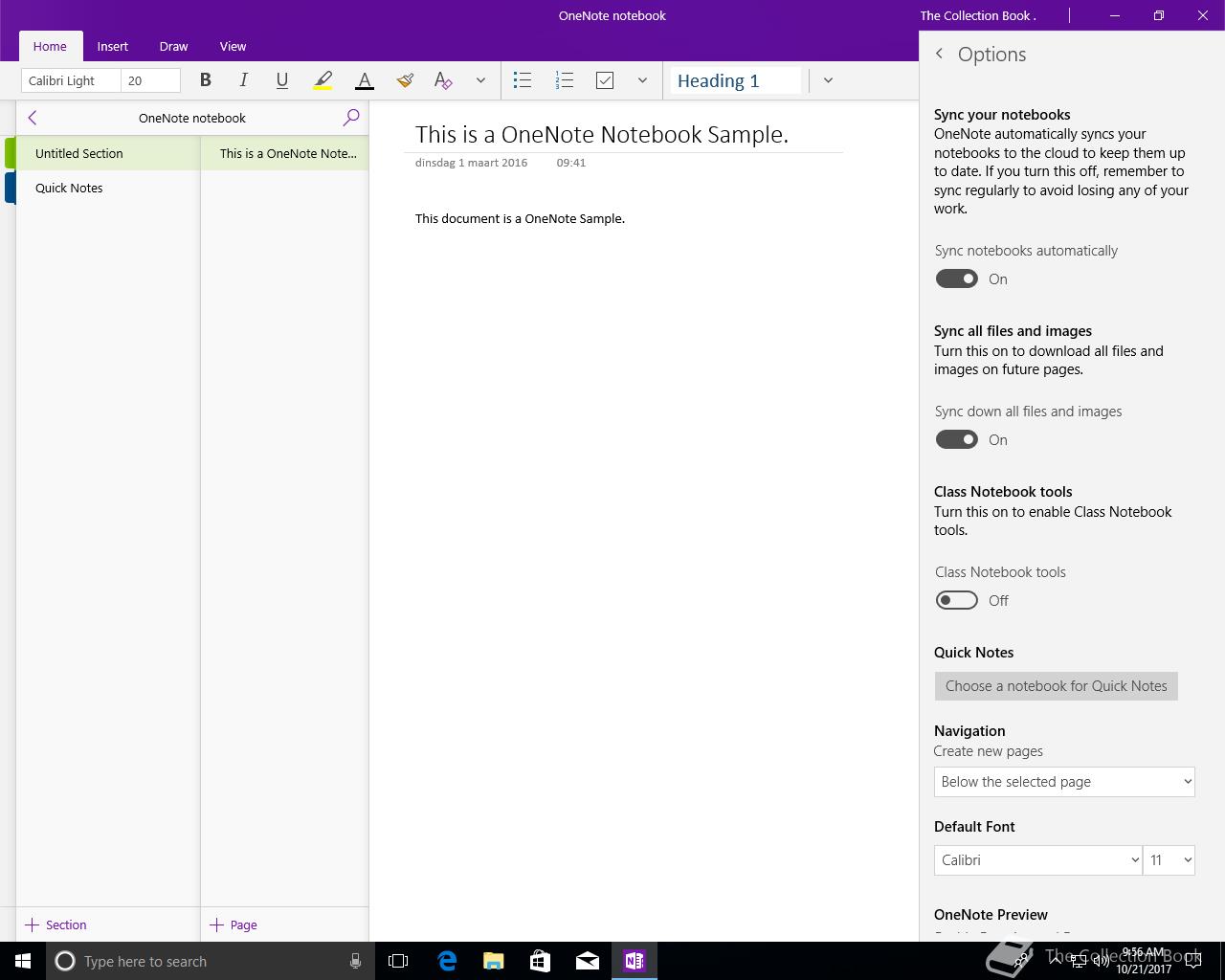Switch to the Draw tab

pyautogui.click(x=173, y=46)
